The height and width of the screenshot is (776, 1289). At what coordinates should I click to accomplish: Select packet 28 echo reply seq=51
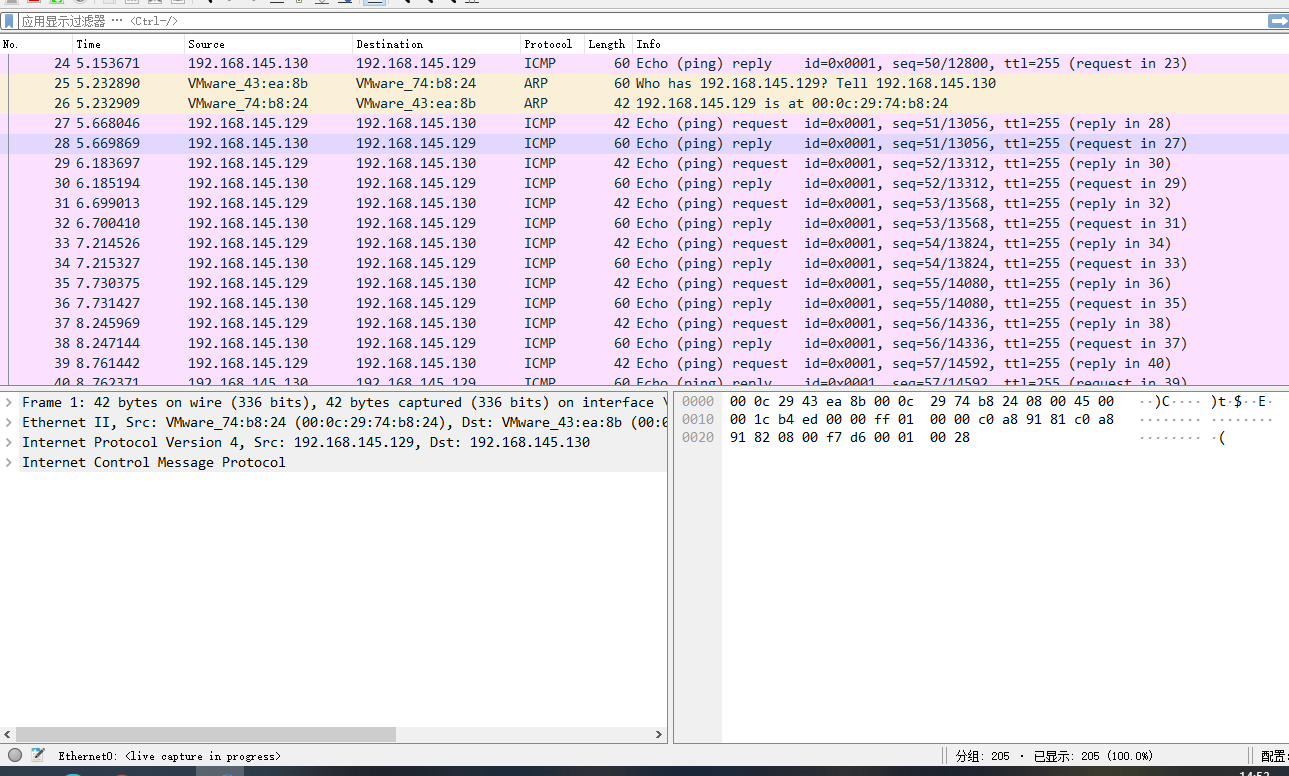[644, 143]
